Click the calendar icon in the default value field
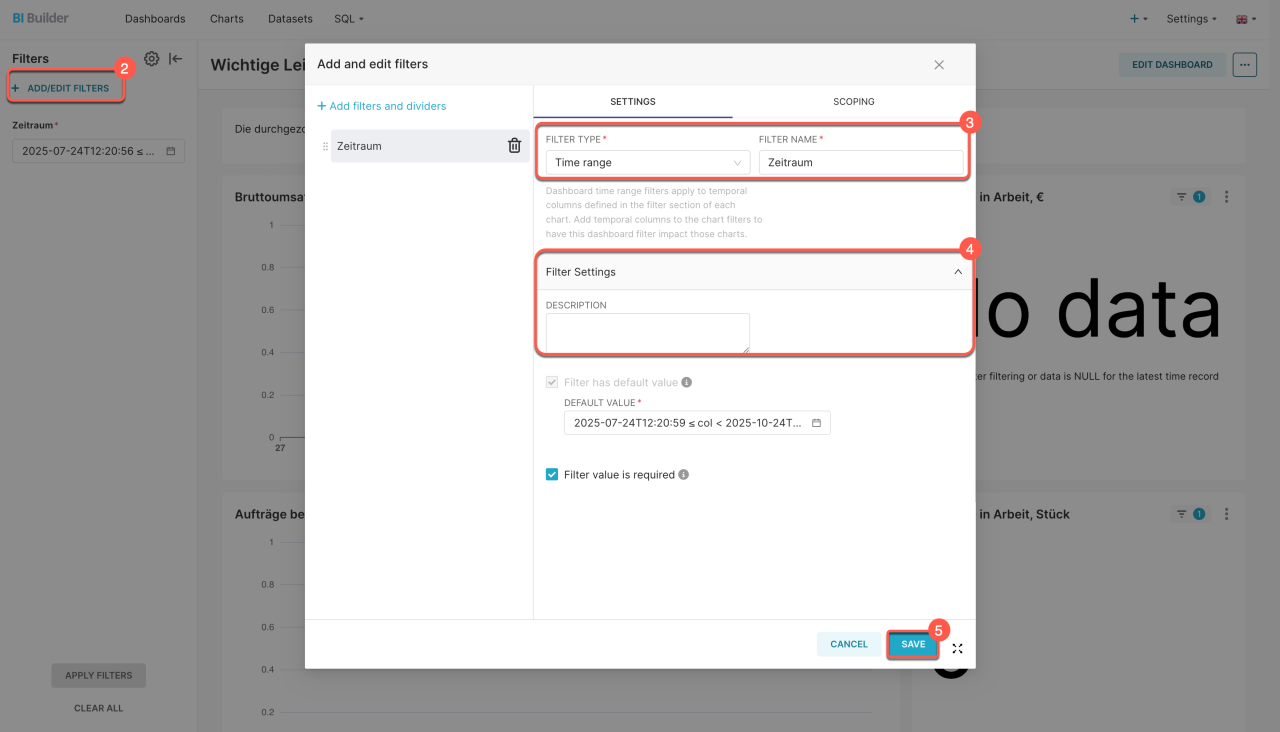 [x=816, y=423]
